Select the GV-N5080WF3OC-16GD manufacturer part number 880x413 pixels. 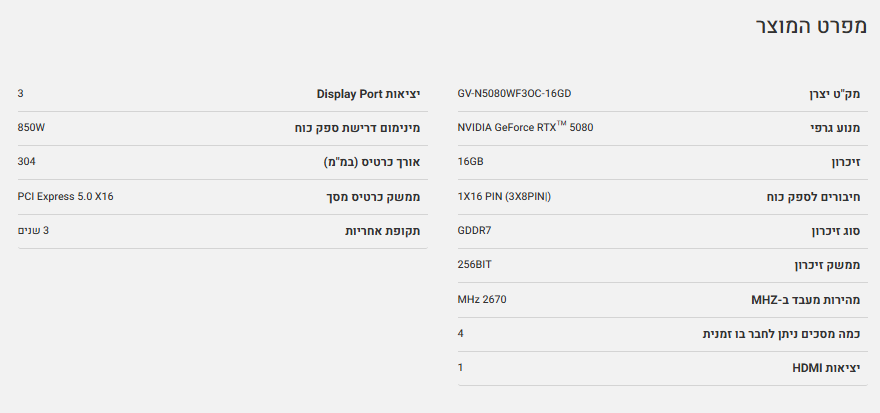point(514,94)
